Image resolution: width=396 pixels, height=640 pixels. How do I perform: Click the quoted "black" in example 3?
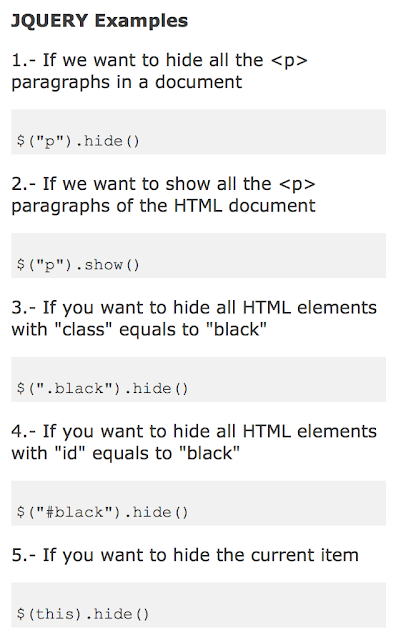(237, 329)
